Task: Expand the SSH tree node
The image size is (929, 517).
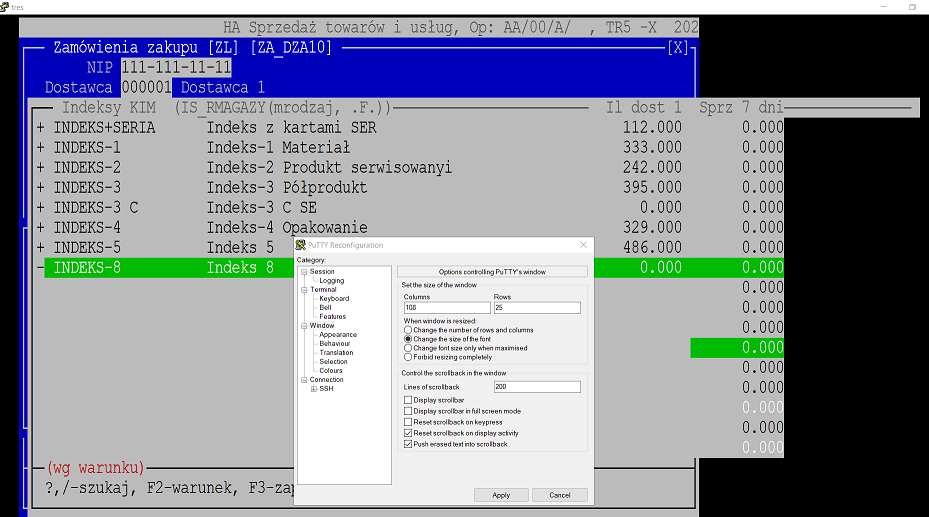Action: click(x=314, y=389)
